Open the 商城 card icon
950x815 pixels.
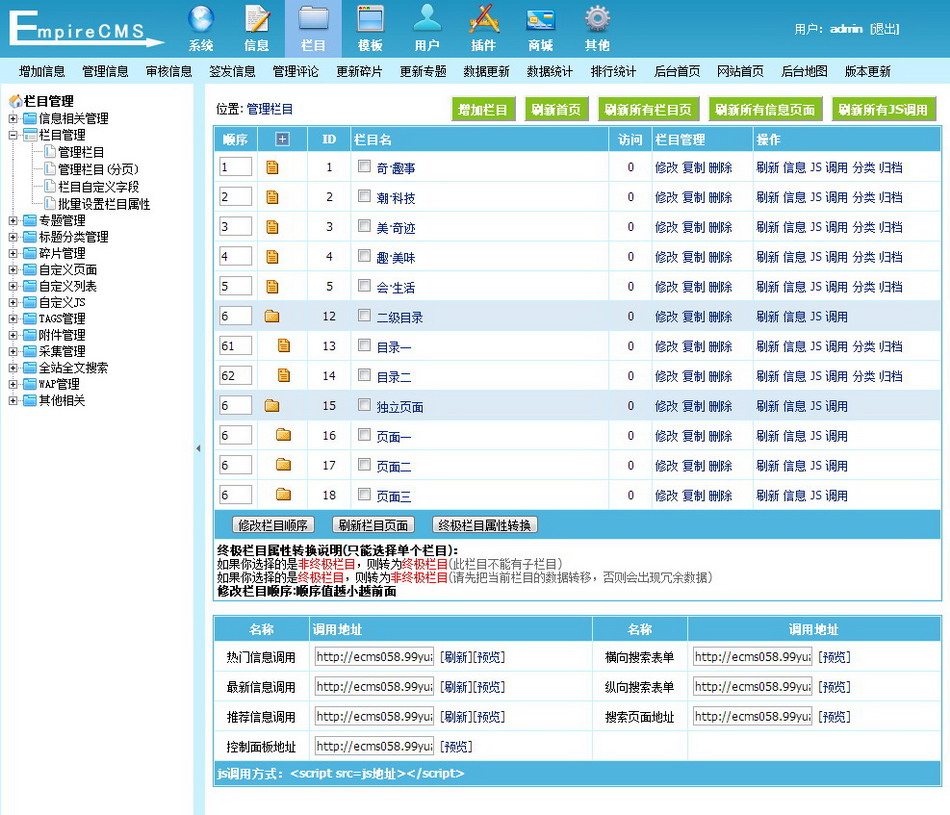(540, 19)
